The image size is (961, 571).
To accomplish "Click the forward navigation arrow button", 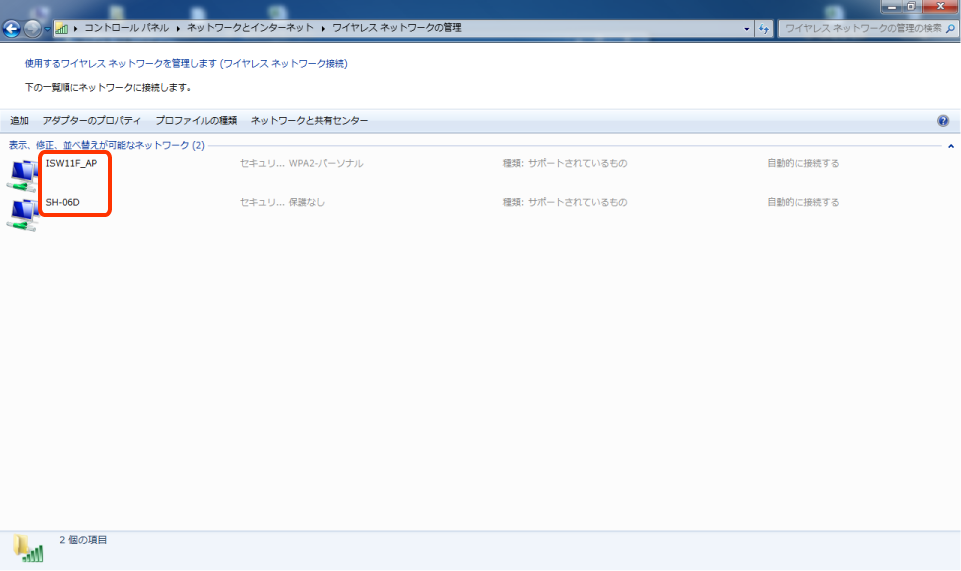I will (x=33, y=28).
